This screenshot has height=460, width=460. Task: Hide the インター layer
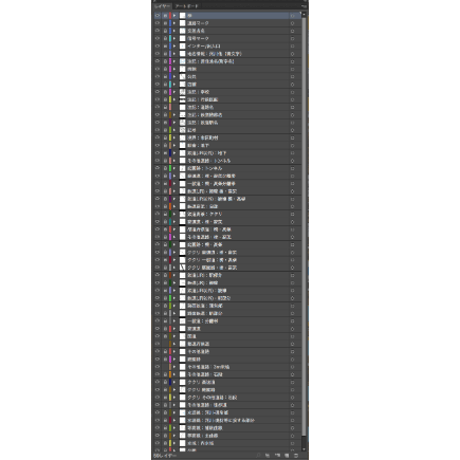point(157,46)
